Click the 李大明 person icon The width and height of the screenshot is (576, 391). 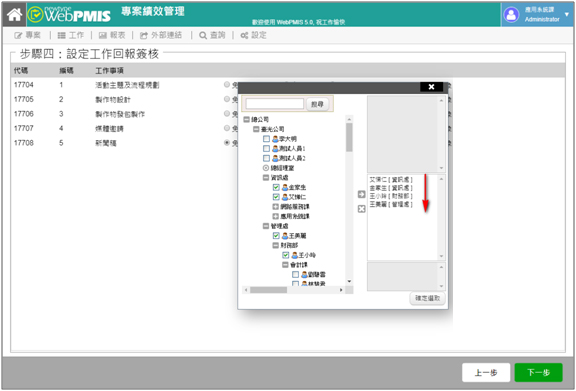coord(275,139)
